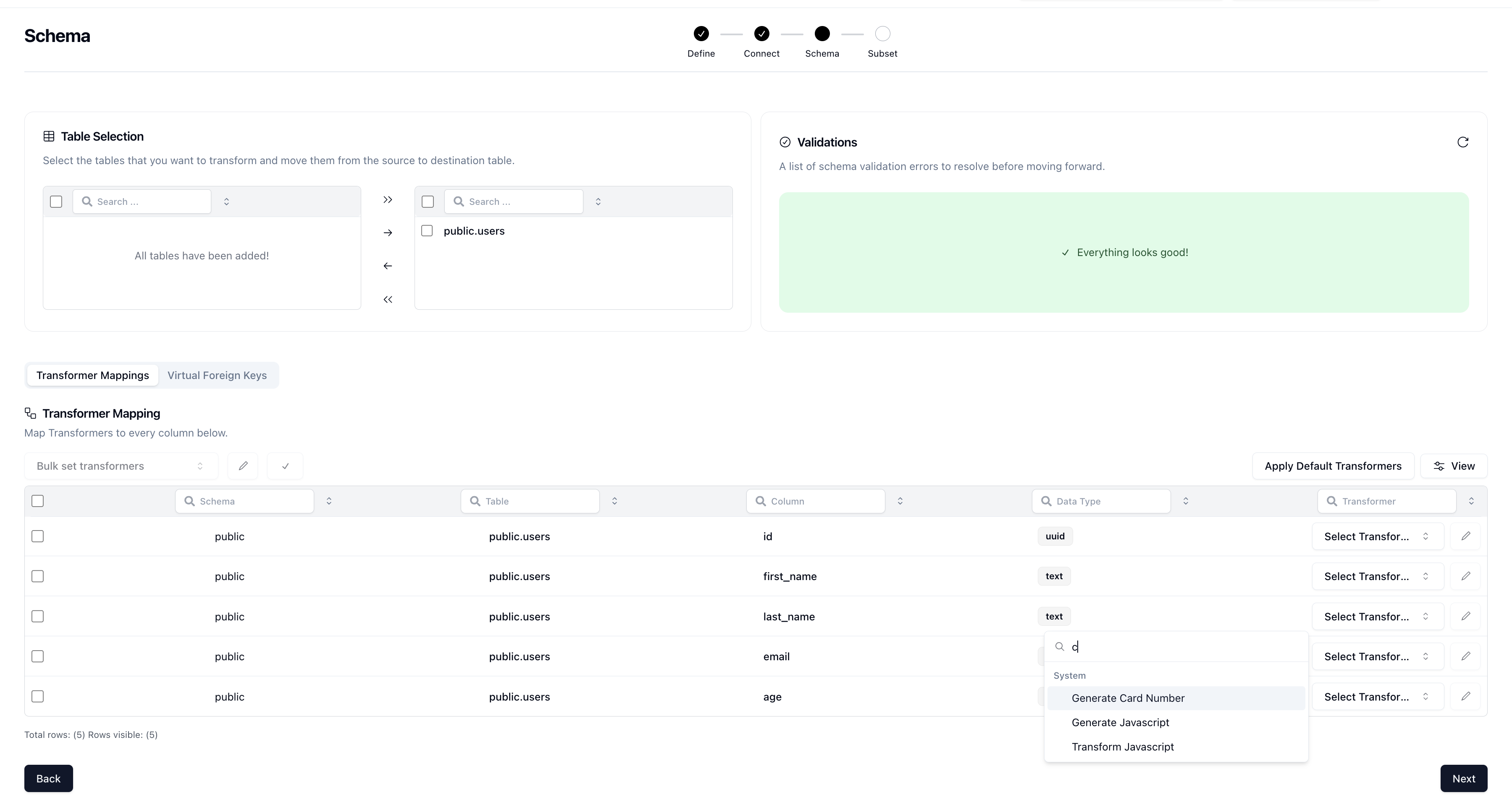
Task: Open transformer dropdown for first_name row
Action: 1378,576
